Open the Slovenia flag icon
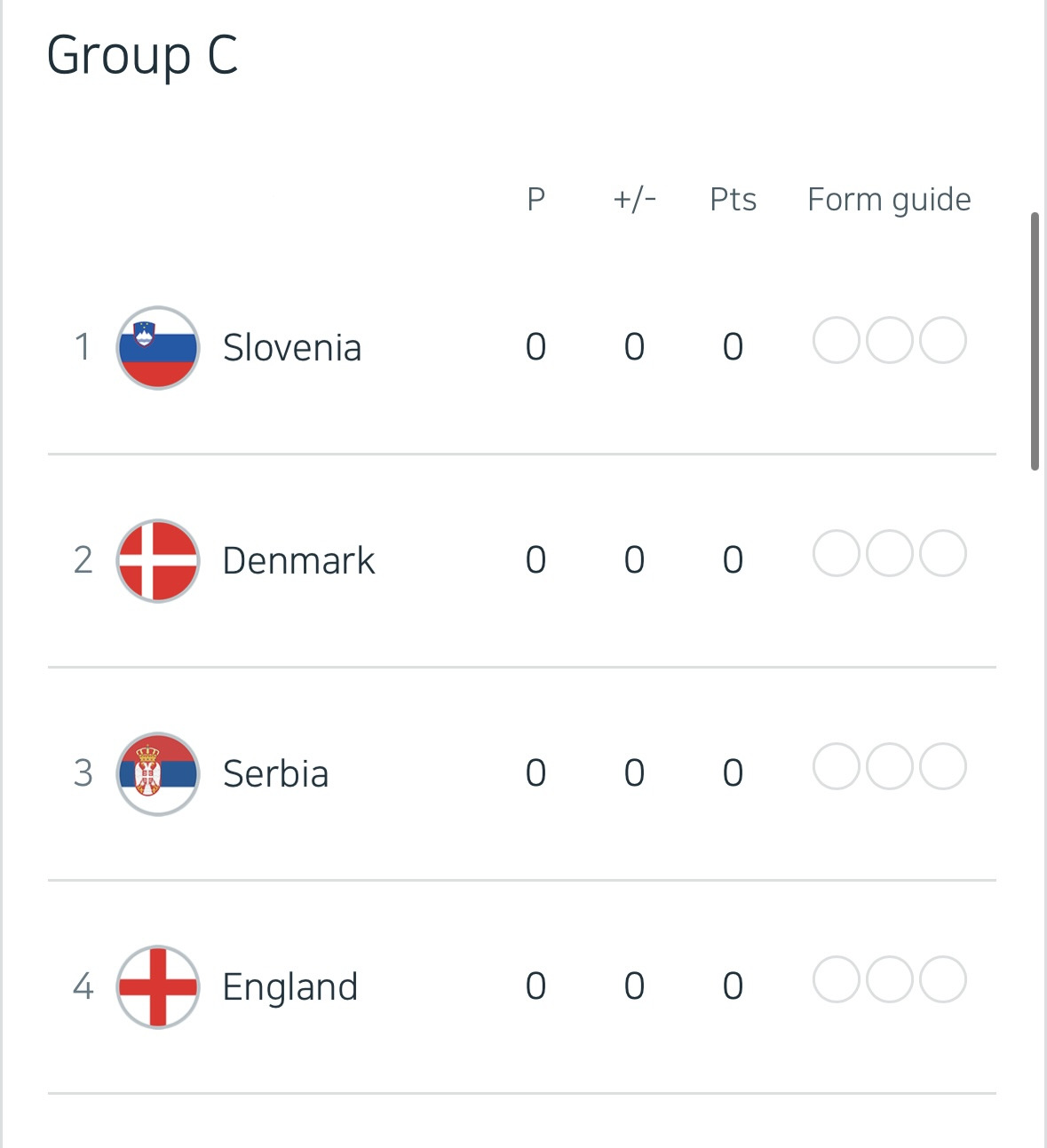This screenshot has width=1047, height=1148. coord(158,347)
